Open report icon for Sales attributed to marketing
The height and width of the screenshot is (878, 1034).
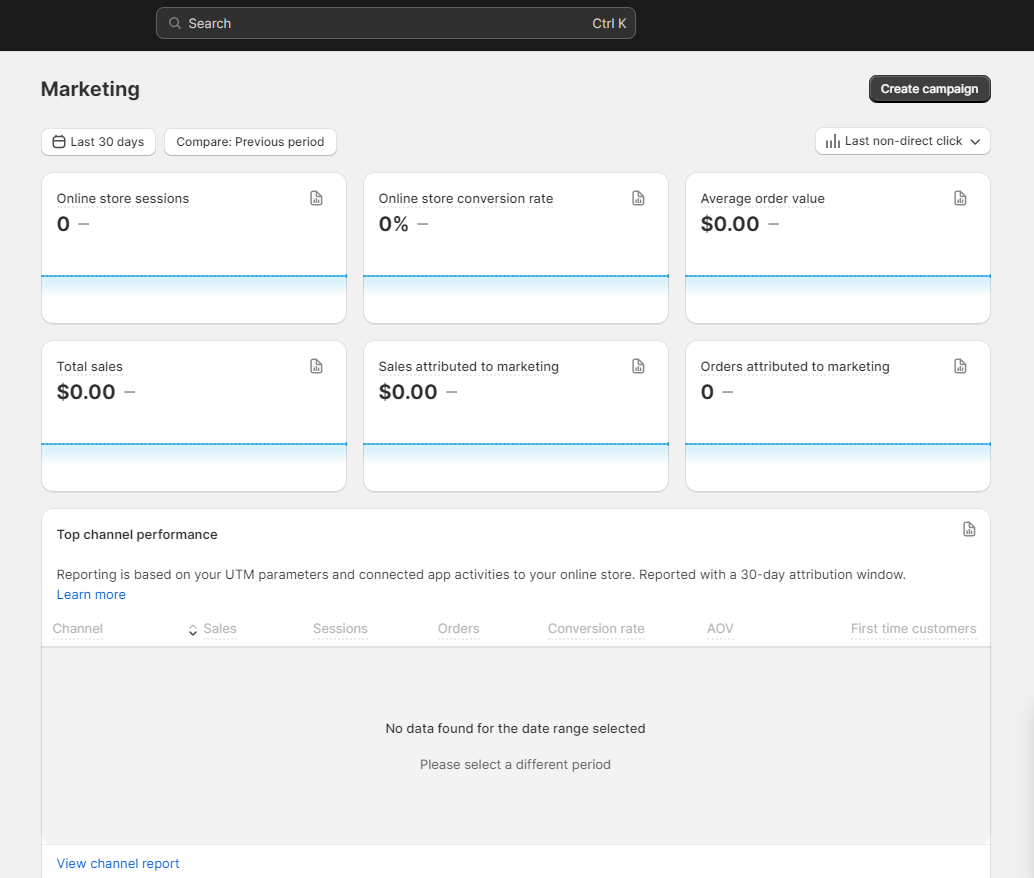[638, 366]
